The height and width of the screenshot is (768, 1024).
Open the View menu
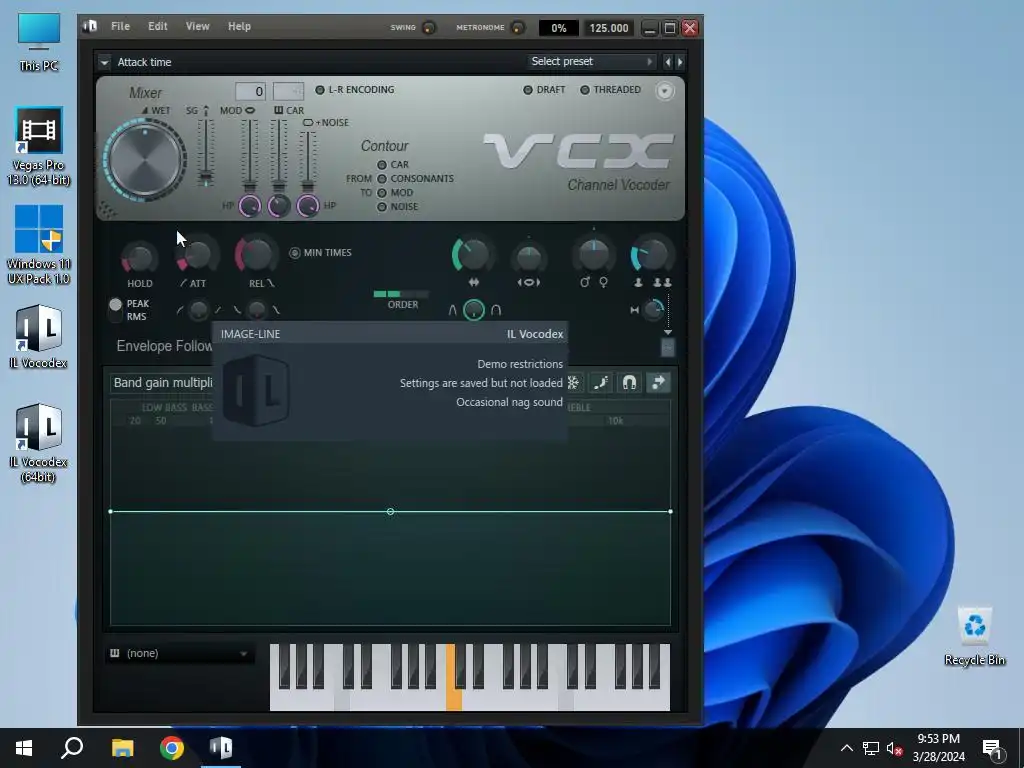[197, 26]
